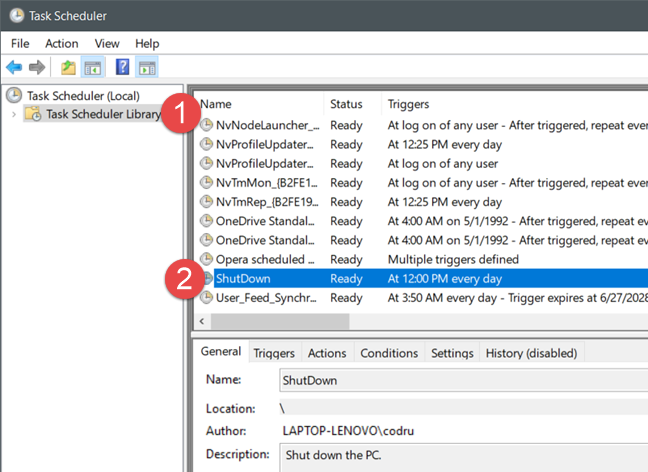Click the Name field containing ShutDown
This screenshot has width=648, height=472.
coord(464,380)
